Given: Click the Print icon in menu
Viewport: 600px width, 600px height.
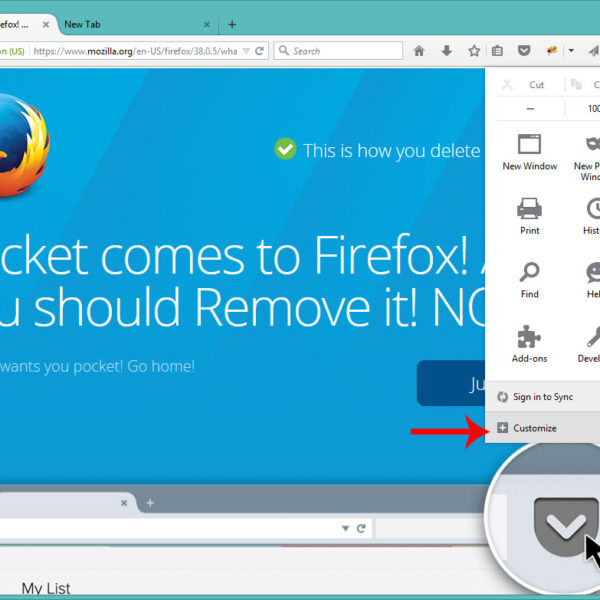Looking at the screenshot, I should (530, 209).
